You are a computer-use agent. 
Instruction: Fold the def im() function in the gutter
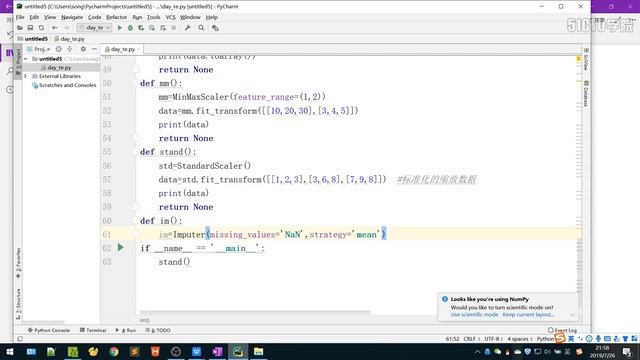pyautogui.click(x=136, y=221)
